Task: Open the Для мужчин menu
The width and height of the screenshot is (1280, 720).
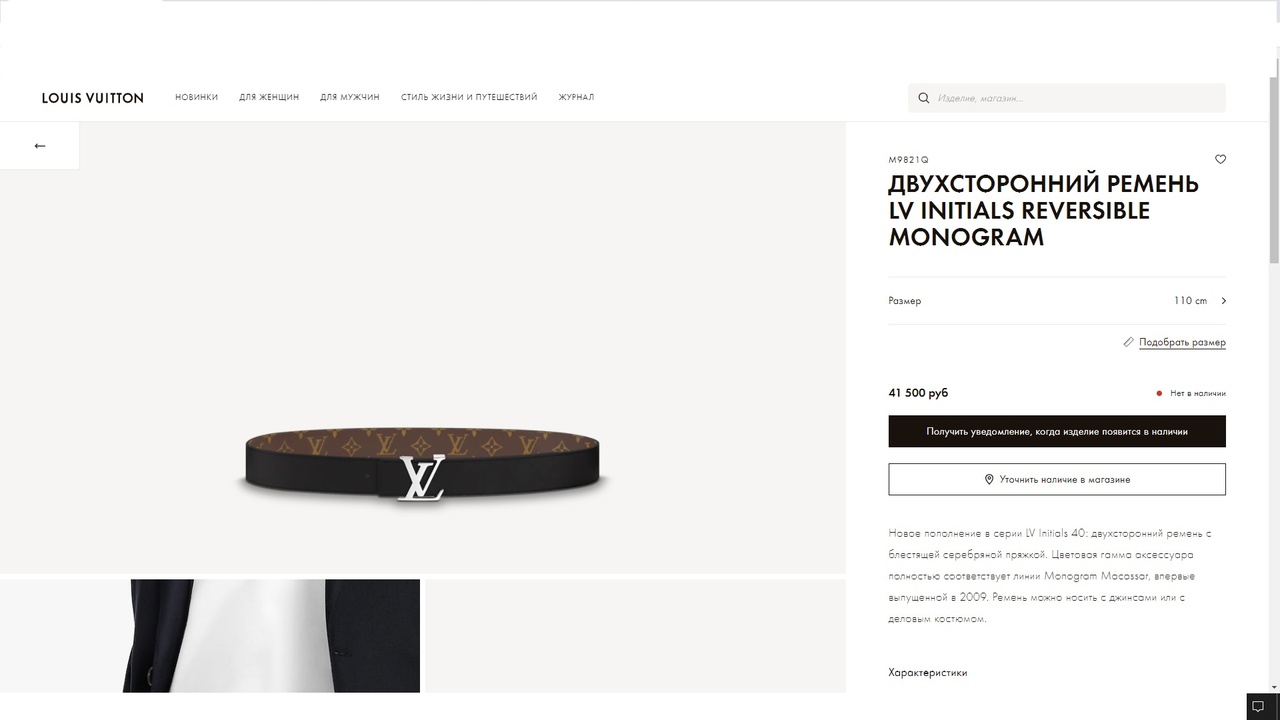Action: click(x=350, y=98)
